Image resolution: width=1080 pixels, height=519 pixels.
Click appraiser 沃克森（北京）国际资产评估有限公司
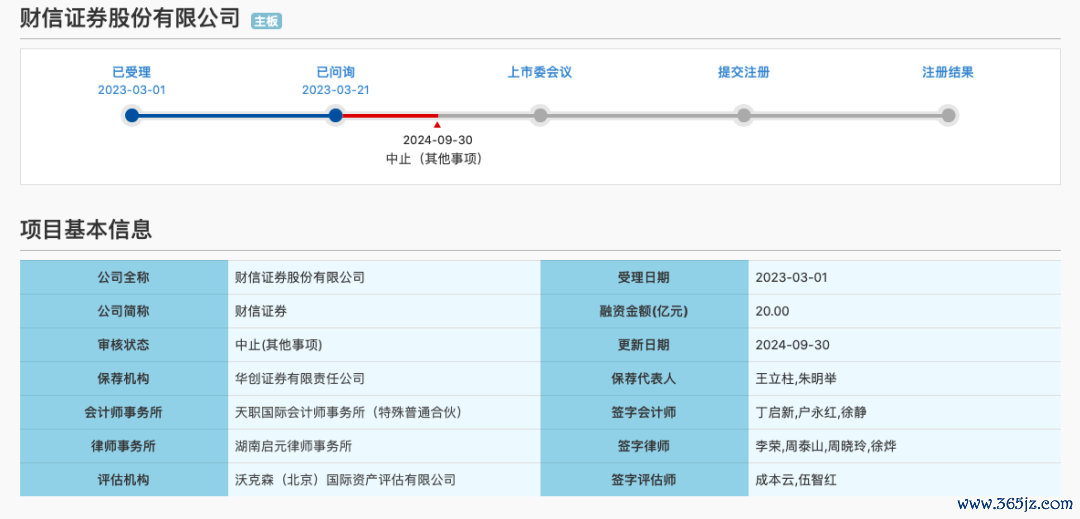345,480
